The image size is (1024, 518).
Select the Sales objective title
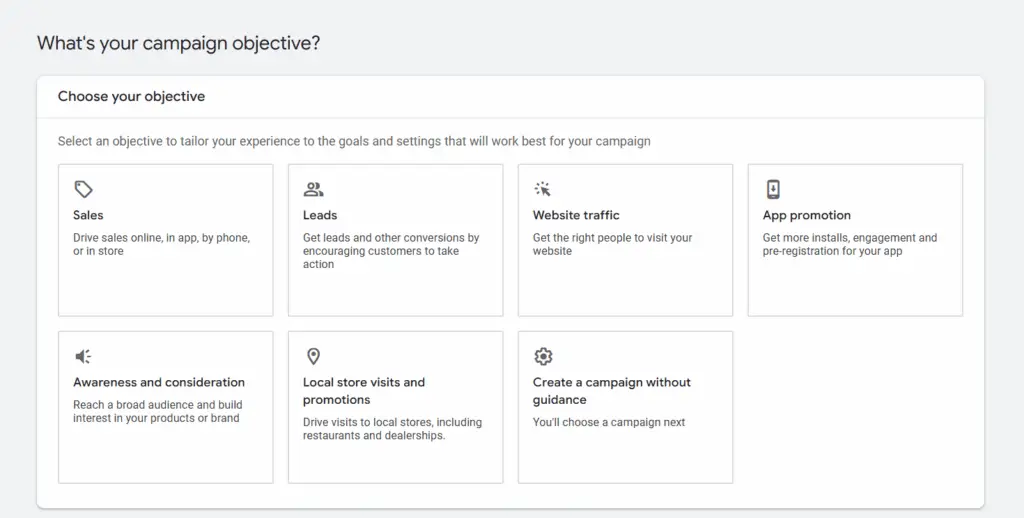tap(88, 215)
